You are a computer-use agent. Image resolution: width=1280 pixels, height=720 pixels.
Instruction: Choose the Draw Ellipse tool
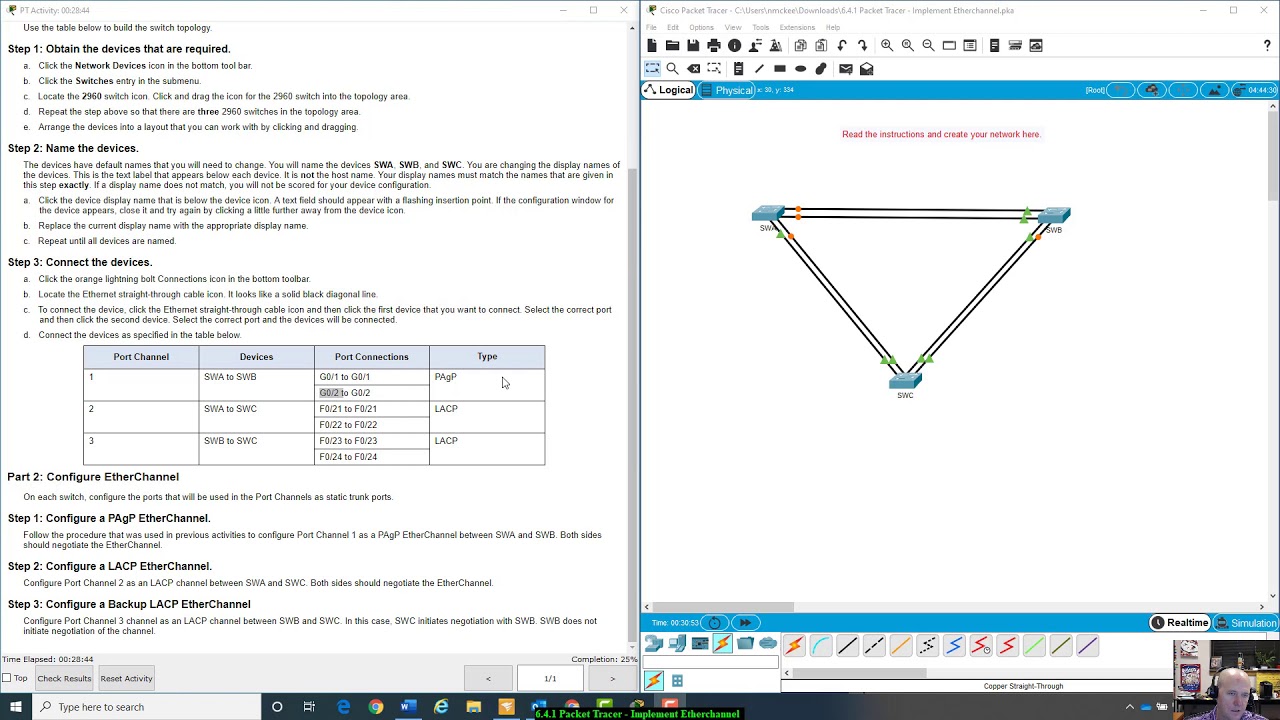pyautogui.click(x=800, y=69)
